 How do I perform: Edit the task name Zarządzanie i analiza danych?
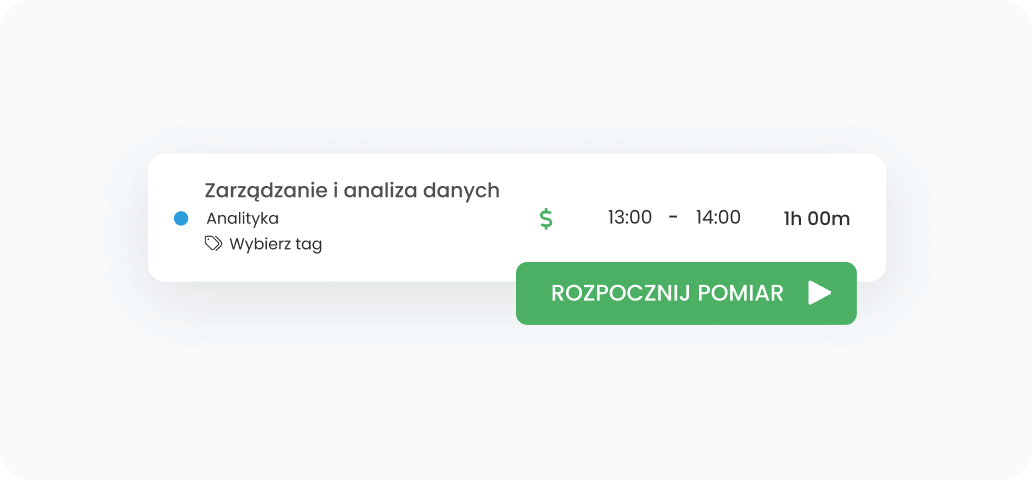click(351, 190)
